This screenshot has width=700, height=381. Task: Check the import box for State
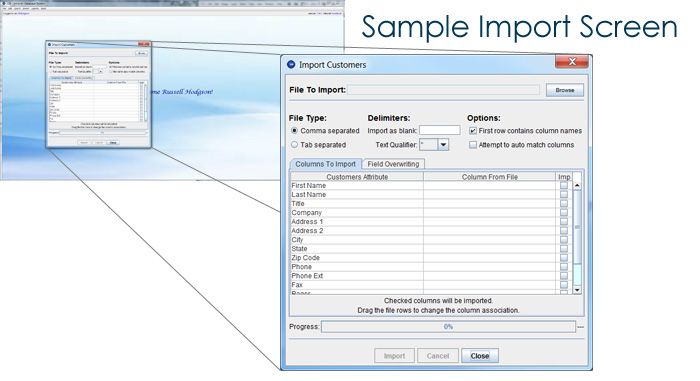(564, 248)
